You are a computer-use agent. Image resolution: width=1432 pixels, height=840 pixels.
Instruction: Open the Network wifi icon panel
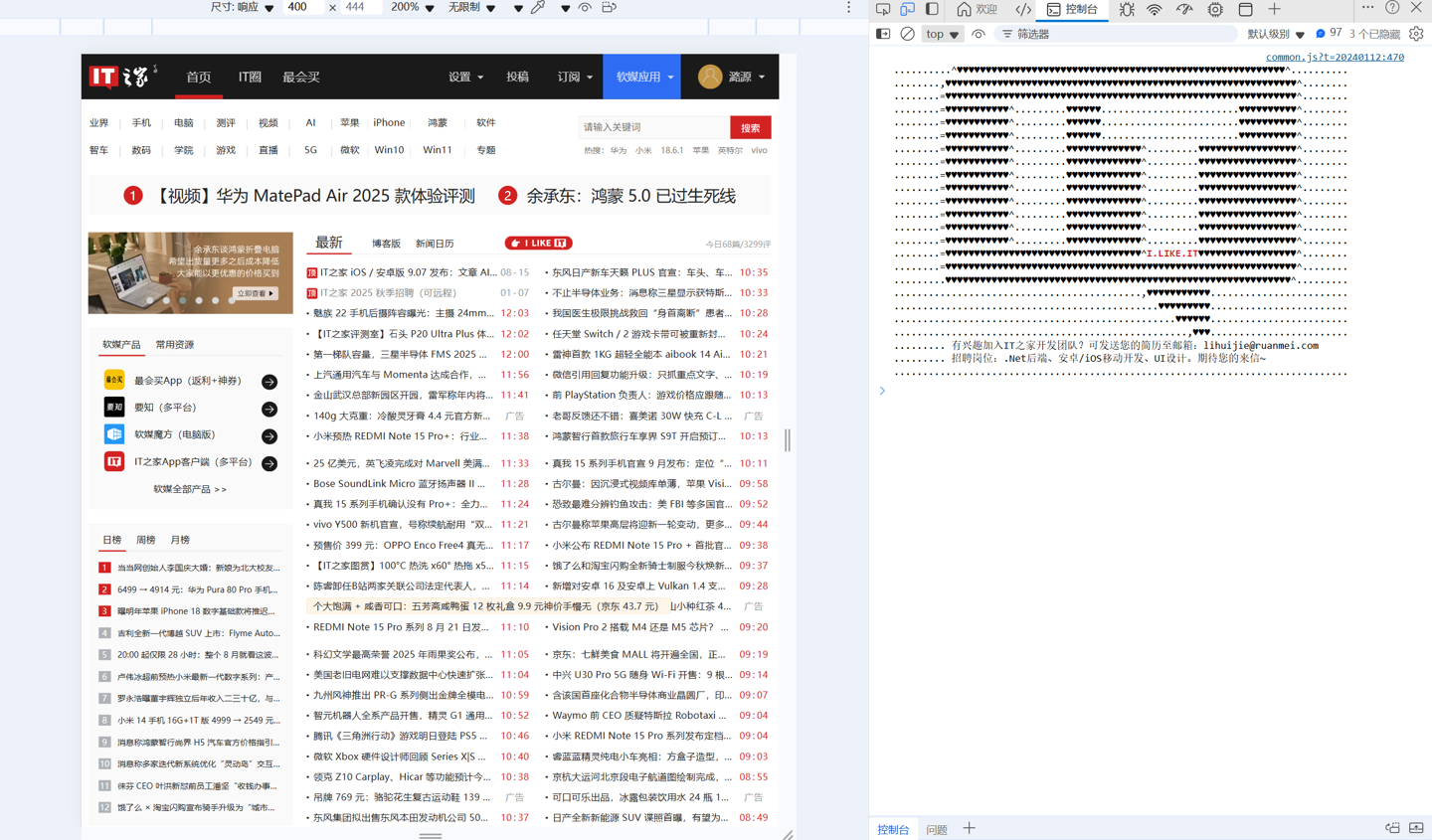click(x=1154, y=9)
